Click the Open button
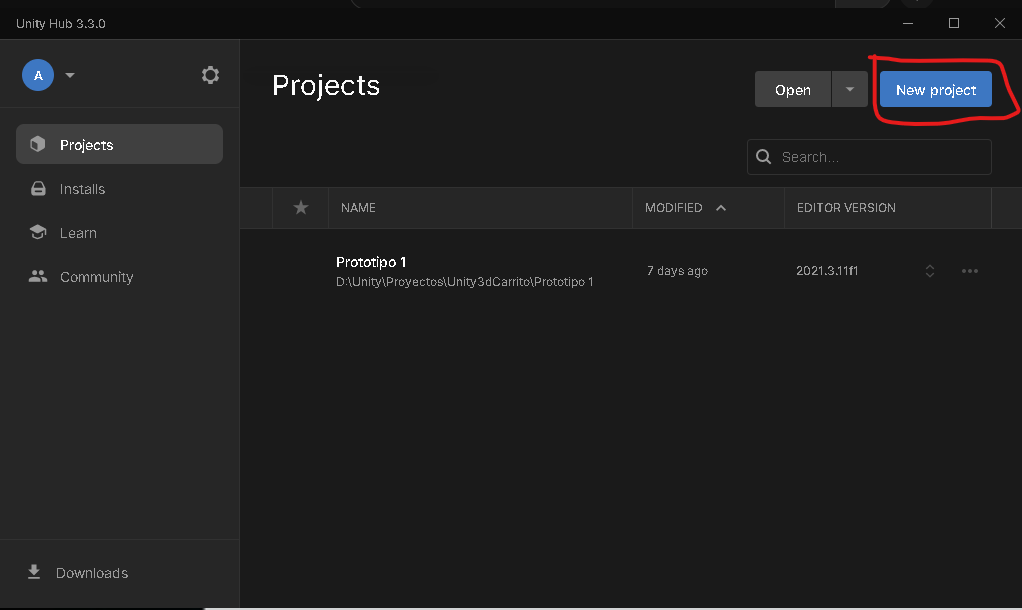Image resolution: width=1022 pixels, height=610 pixels. pos(792,89)
